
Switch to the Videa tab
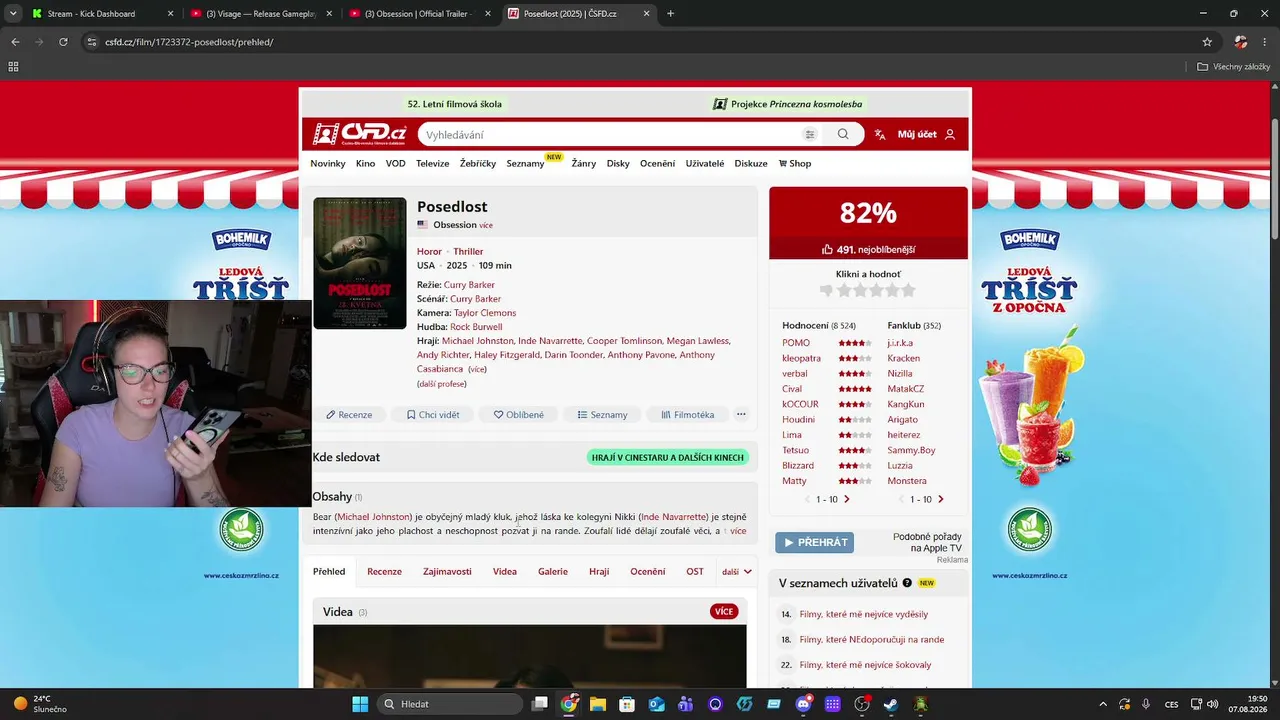505,572
